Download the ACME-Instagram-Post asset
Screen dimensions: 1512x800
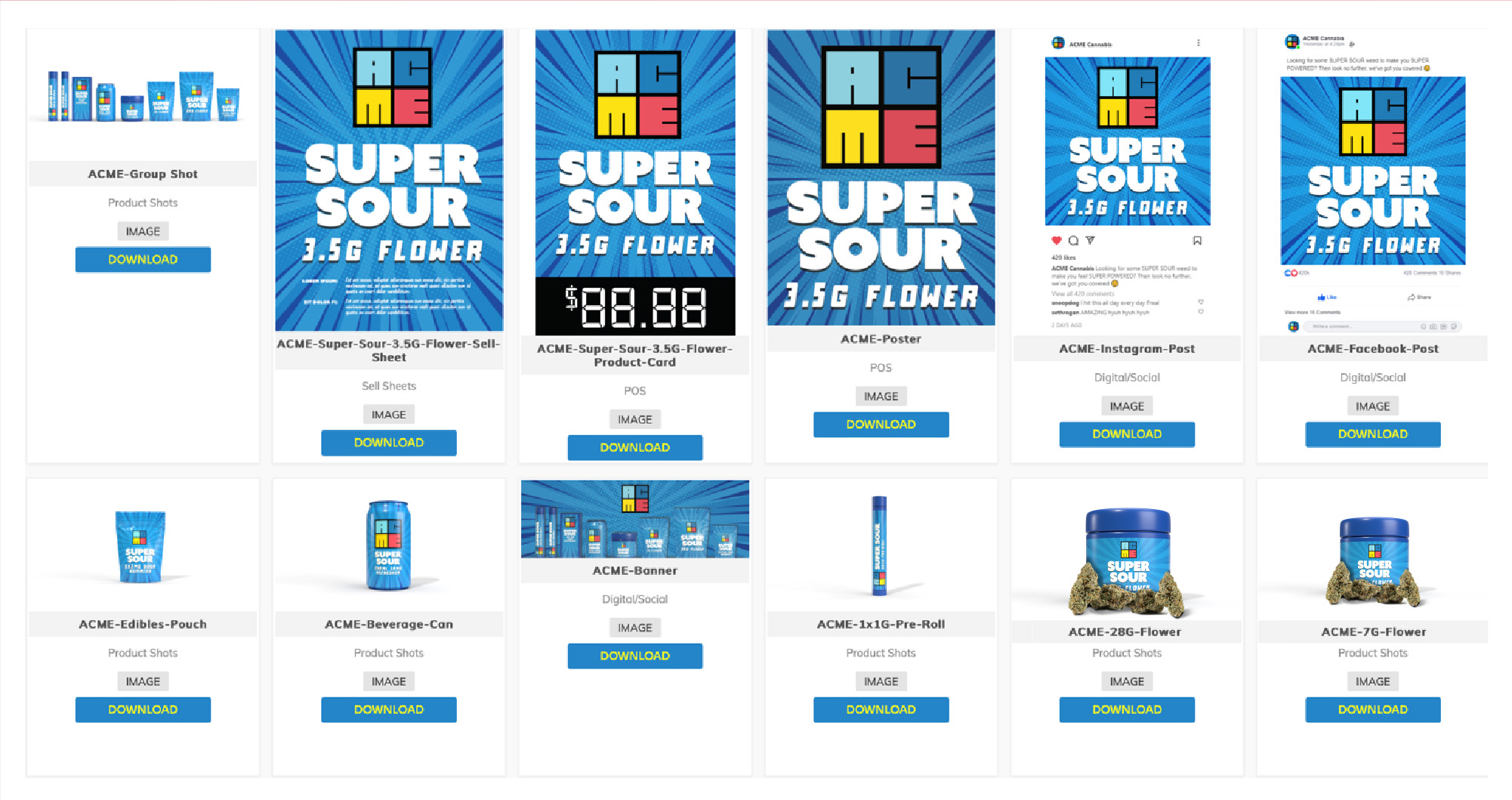click(1127, 434)
